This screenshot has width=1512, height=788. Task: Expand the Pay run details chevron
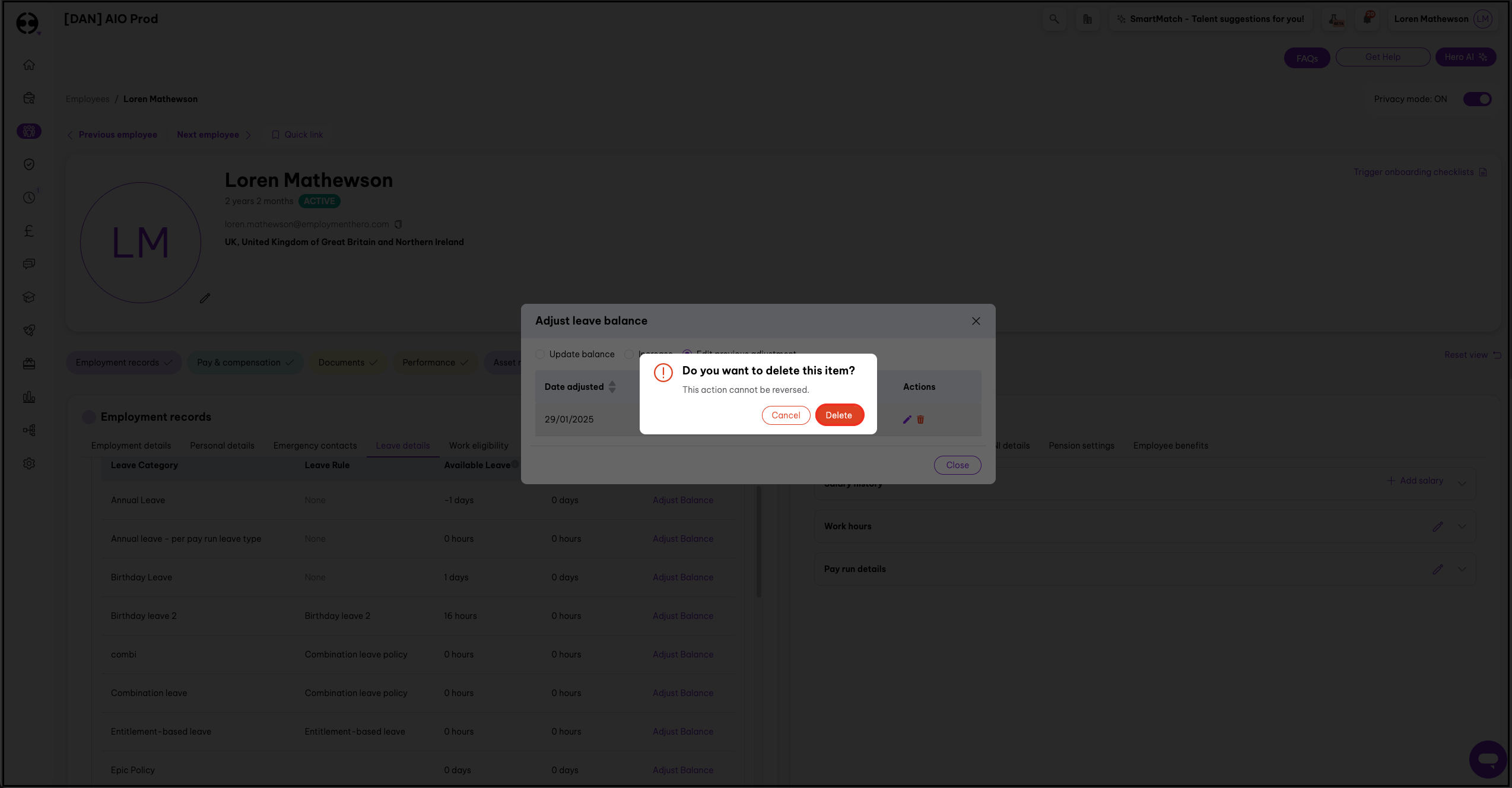coord(1462,569)
